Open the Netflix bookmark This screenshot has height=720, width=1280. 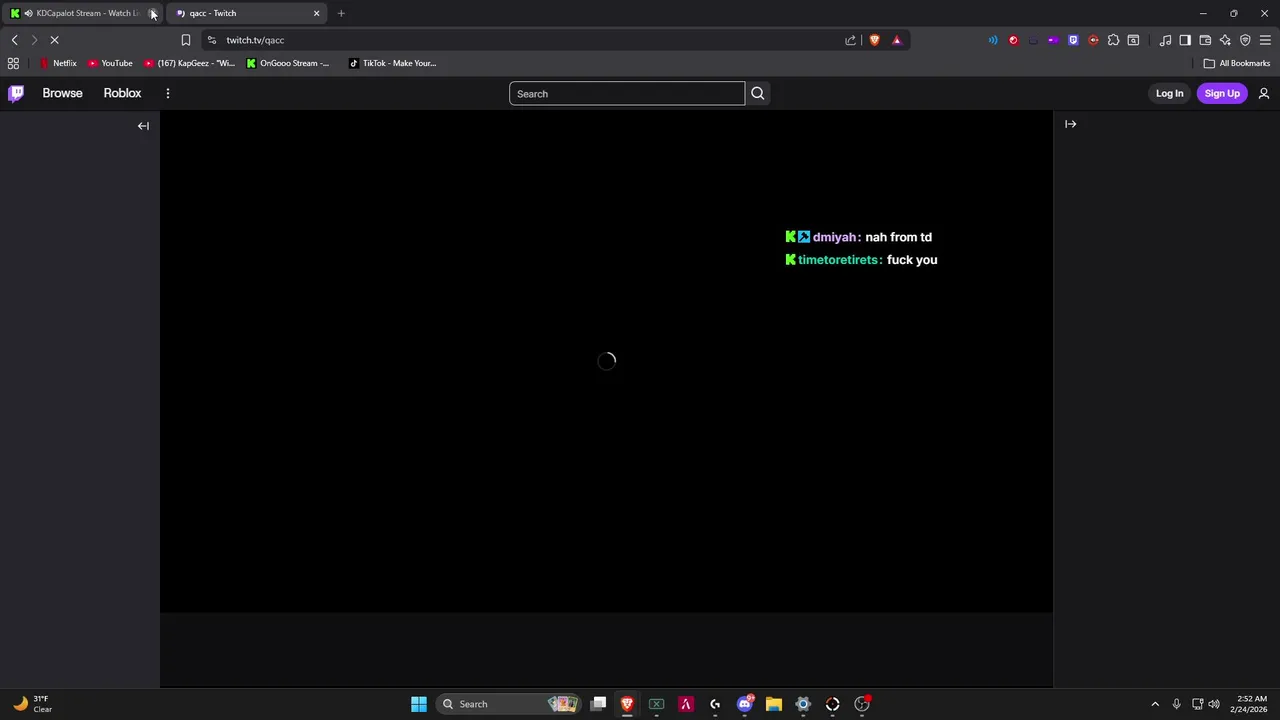click(x=58, y=63)
